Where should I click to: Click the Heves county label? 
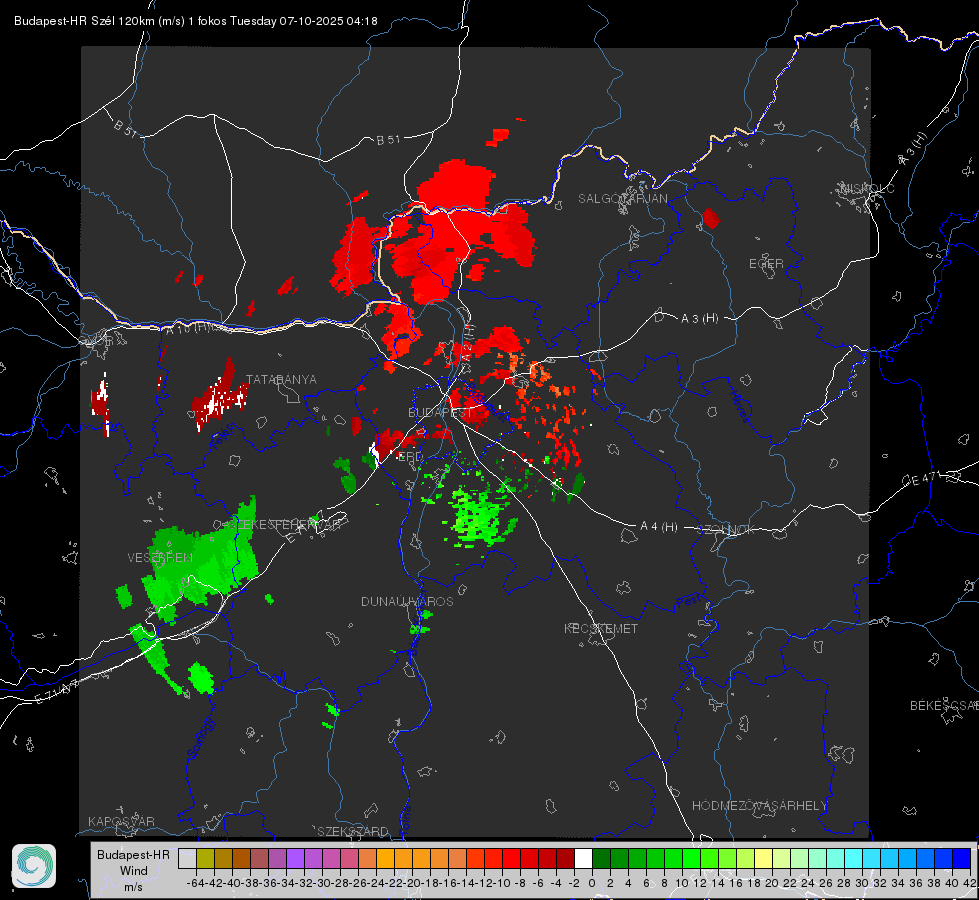[739, 405]
